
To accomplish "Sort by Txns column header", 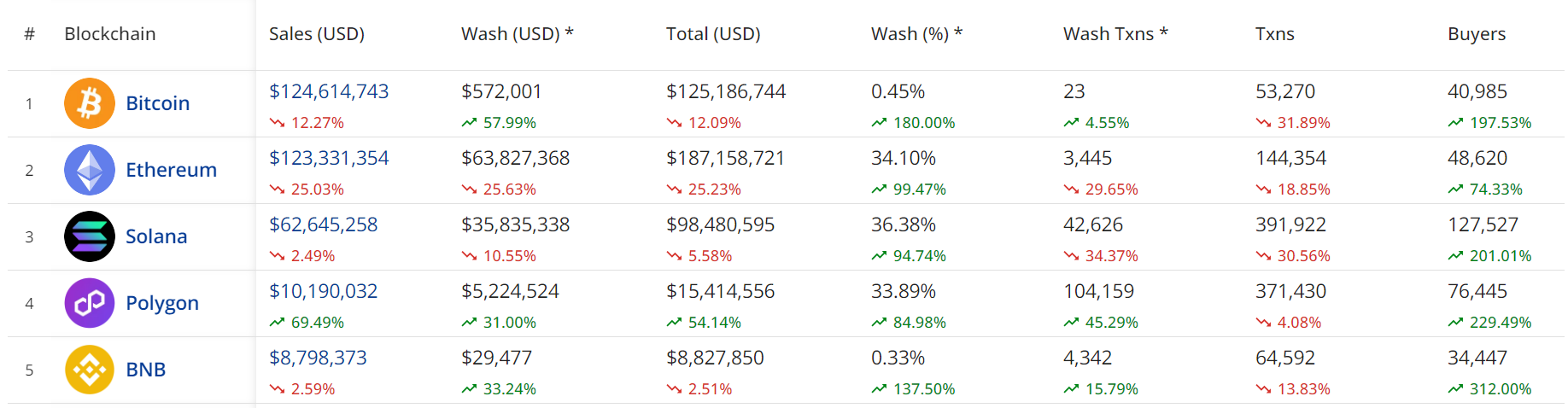I will pos(1275,34).
